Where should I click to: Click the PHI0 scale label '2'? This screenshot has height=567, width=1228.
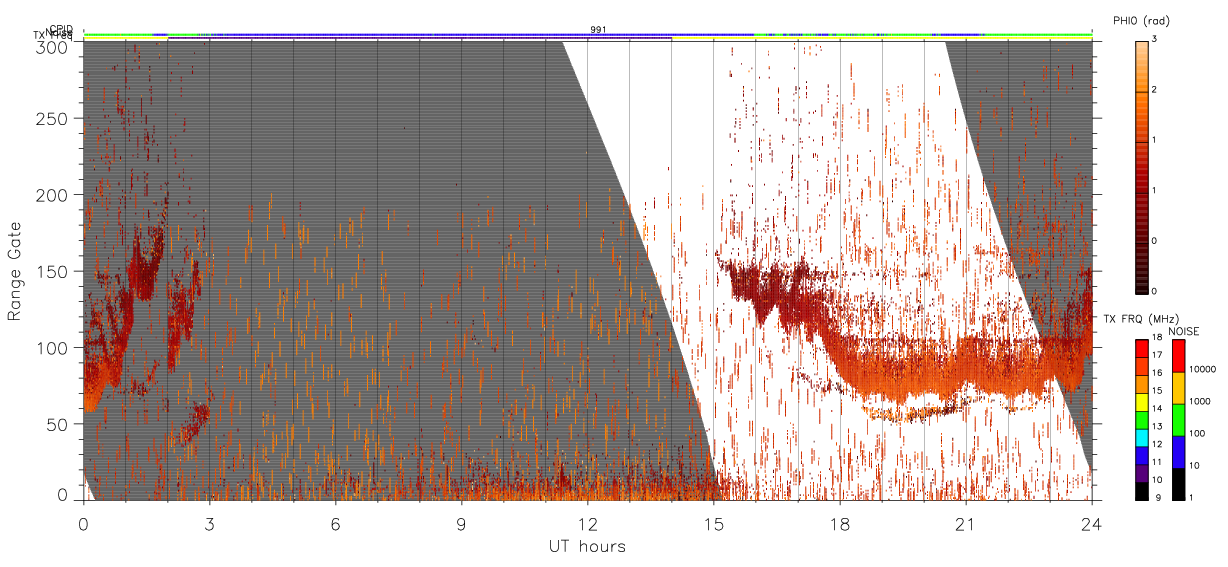click(x=1154, y=91)
